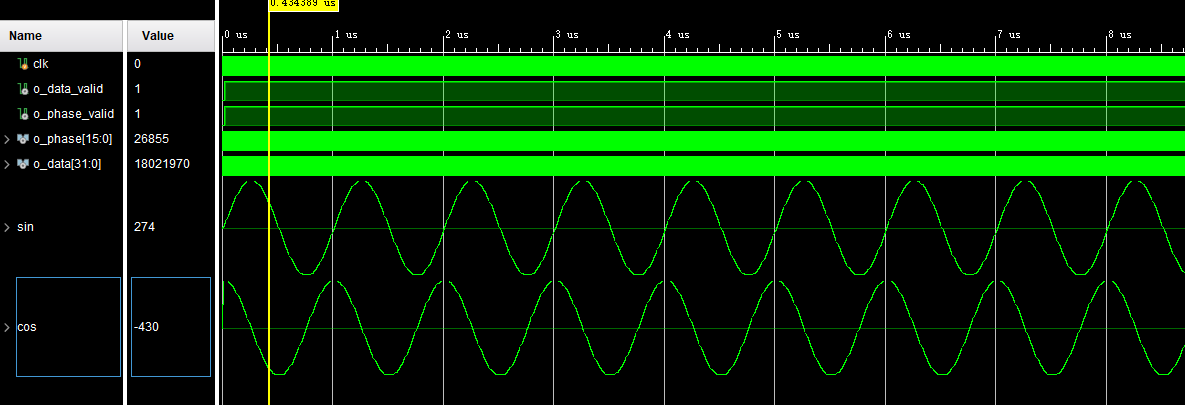1185x405 pixels.
Task: Click the 1 us mark on time ruler
Action: tap(345, 35)
